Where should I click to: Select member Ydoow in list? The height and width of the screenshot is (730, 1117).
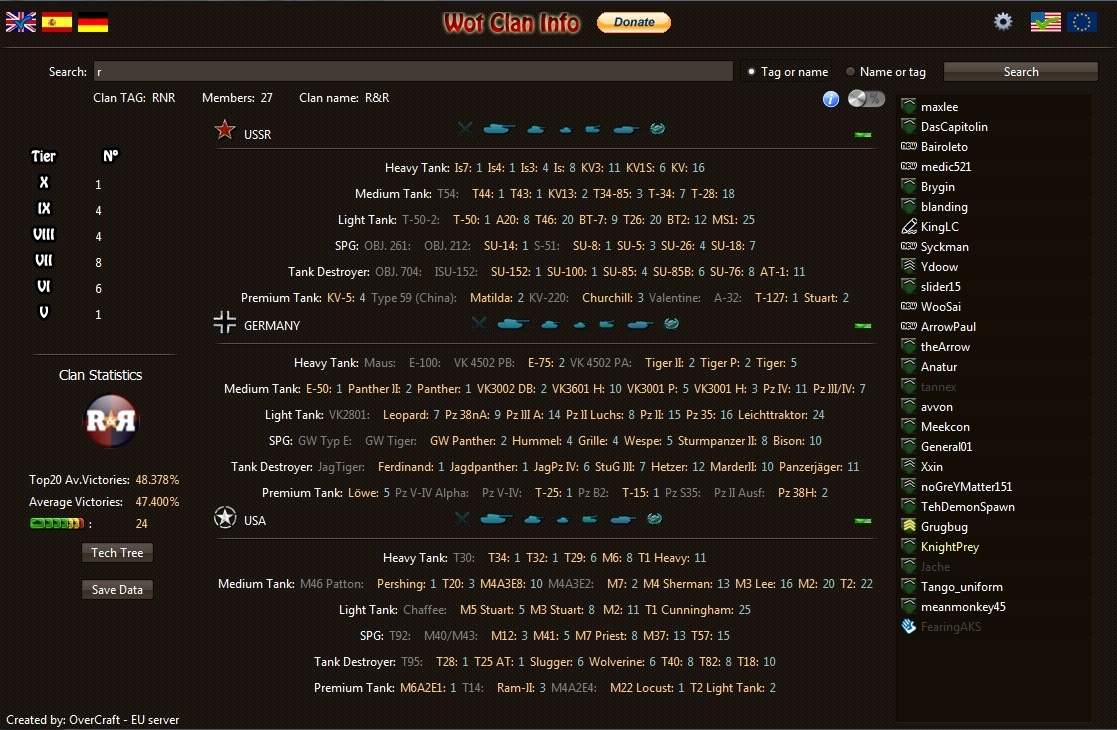point(939,266)
